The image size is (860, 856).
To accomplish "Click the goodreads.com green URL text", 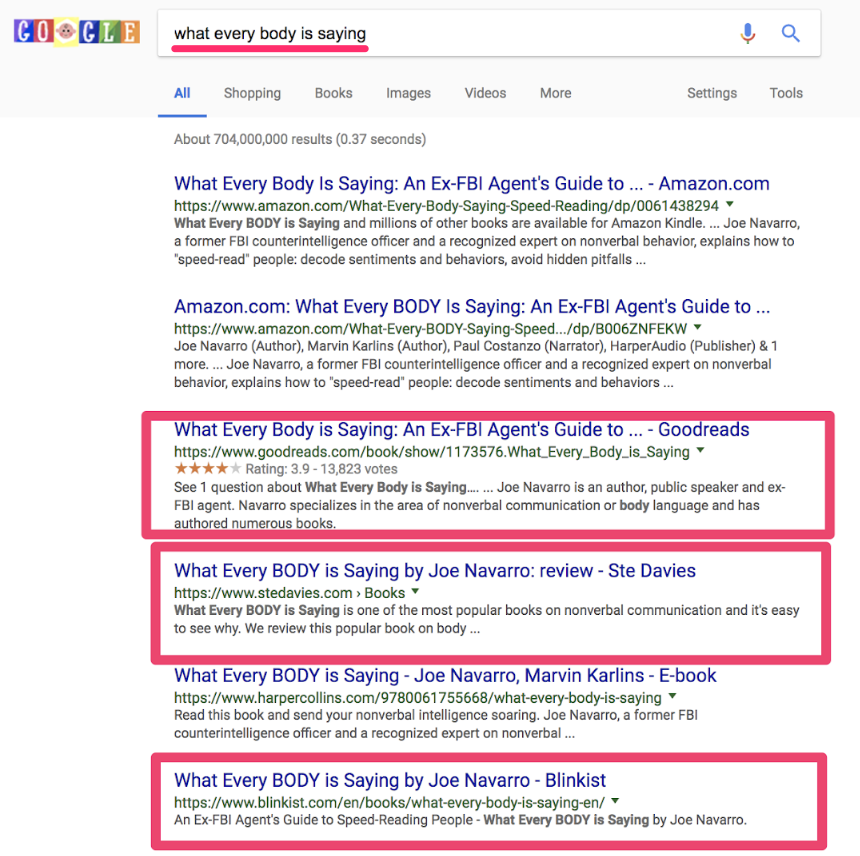I will tap(432, 452).
